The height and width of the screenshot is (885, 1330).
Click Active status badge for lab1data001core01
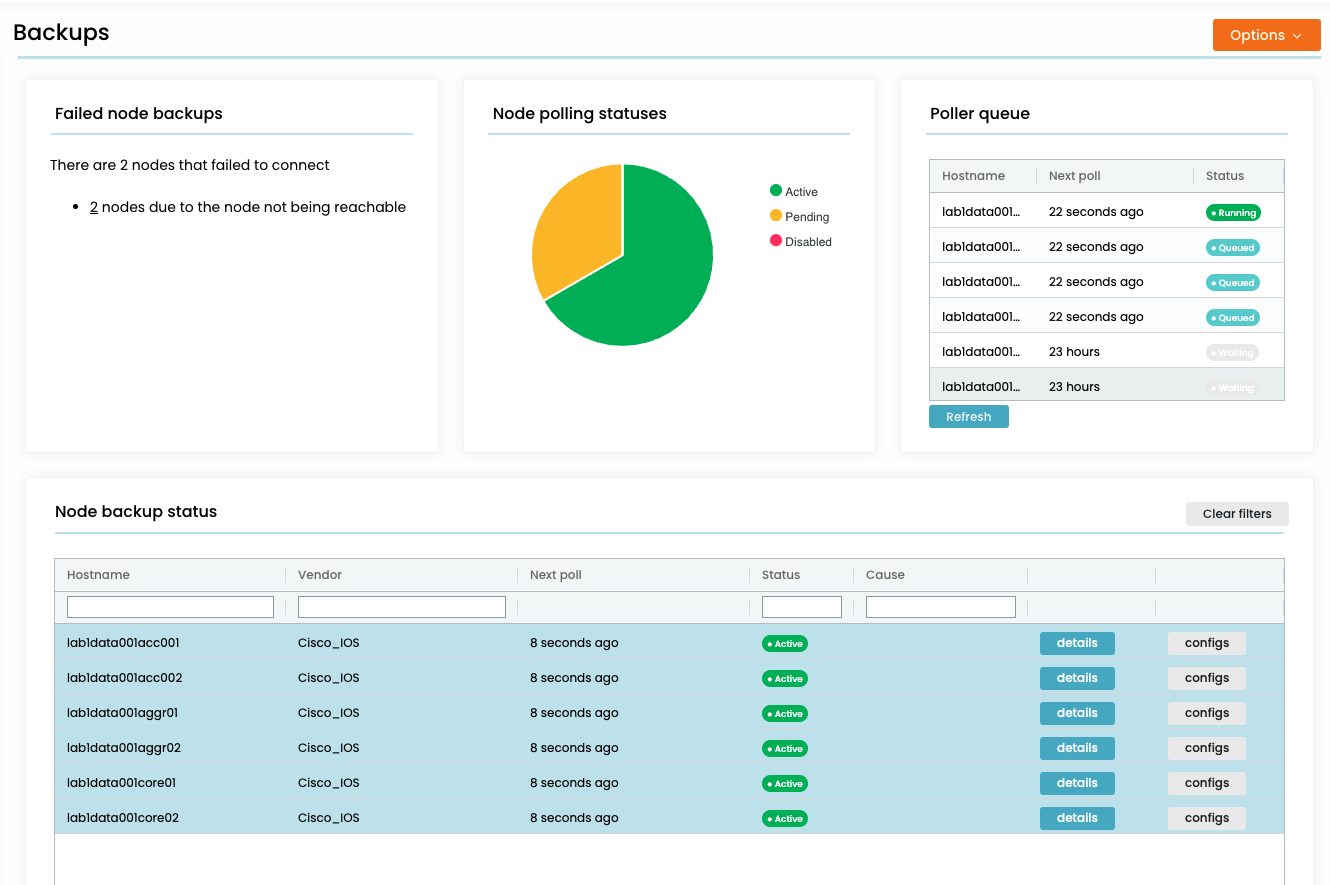pyautogui.click(x=785, y=784)
